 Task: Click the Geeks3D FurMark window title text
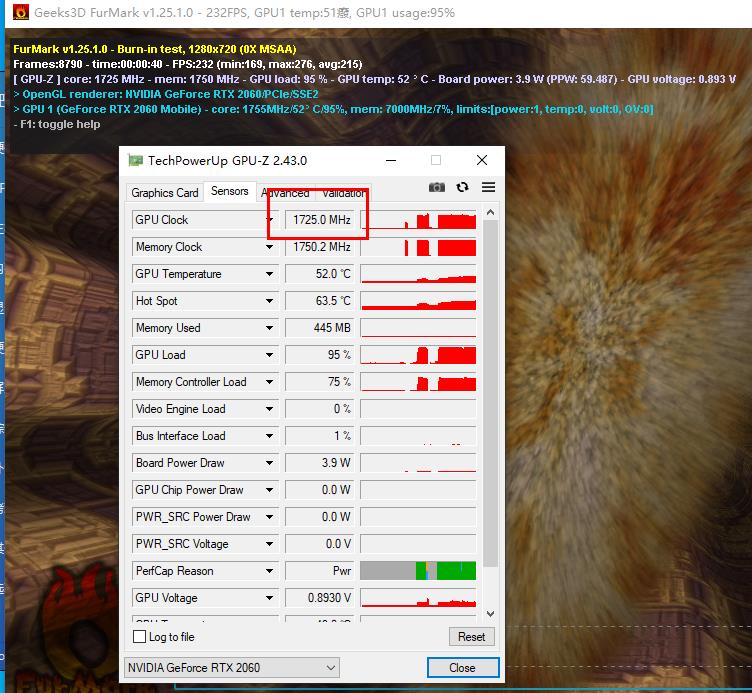click(x=244, y=12)
